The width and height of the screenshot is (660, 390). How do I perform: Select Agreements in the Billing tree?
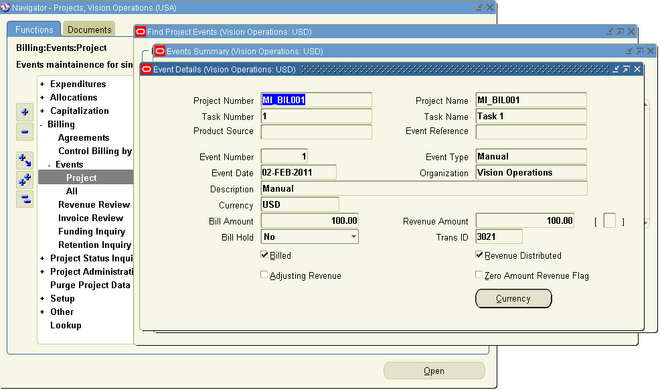pyautogui.click(x=84, y=138)
